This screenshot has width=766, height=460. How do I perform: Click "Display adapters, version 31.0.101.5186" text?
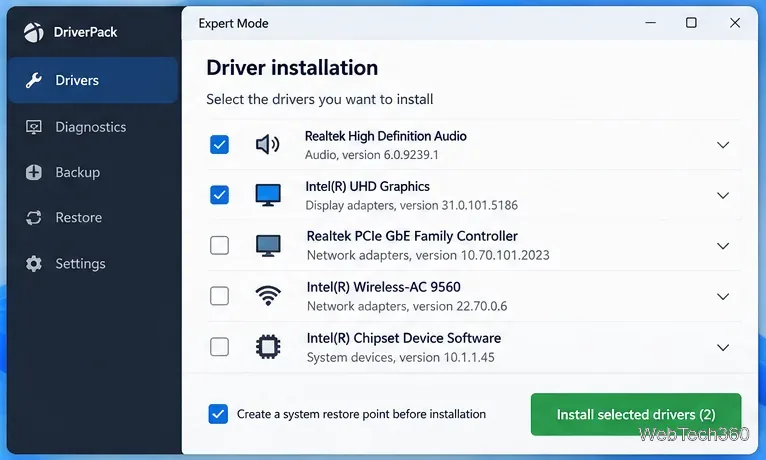[x=411, y=205]
